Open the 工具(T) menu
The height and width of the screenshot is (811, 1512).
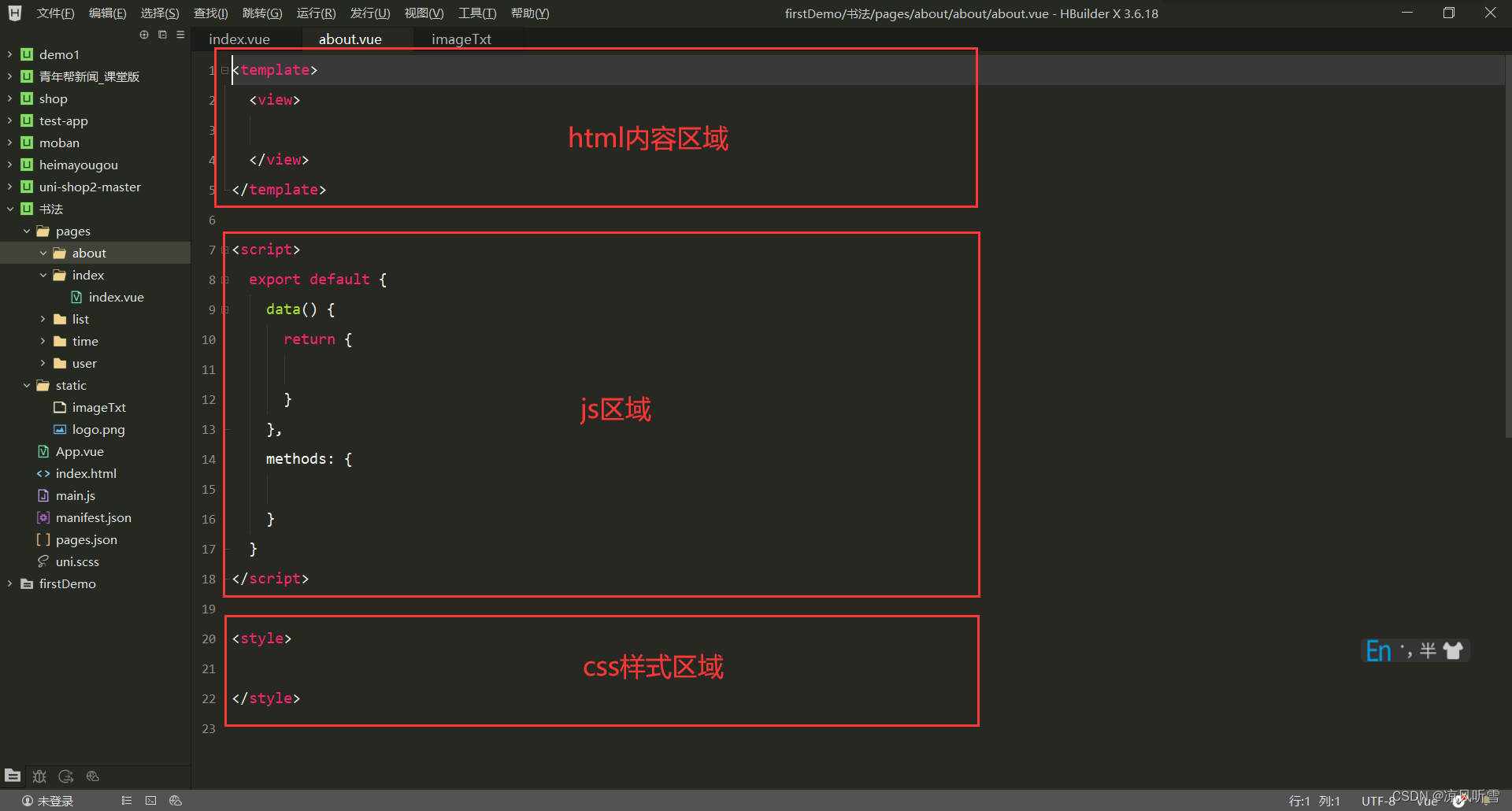pos(477,13)
